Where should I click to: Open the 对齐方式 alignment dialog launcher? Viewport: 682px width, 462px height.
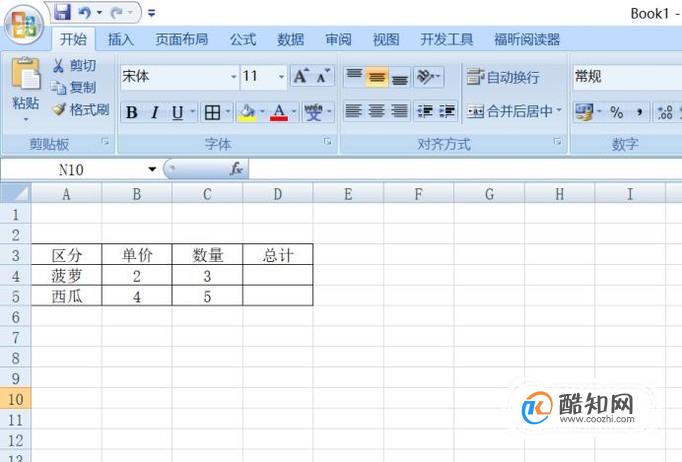(557, 141)
